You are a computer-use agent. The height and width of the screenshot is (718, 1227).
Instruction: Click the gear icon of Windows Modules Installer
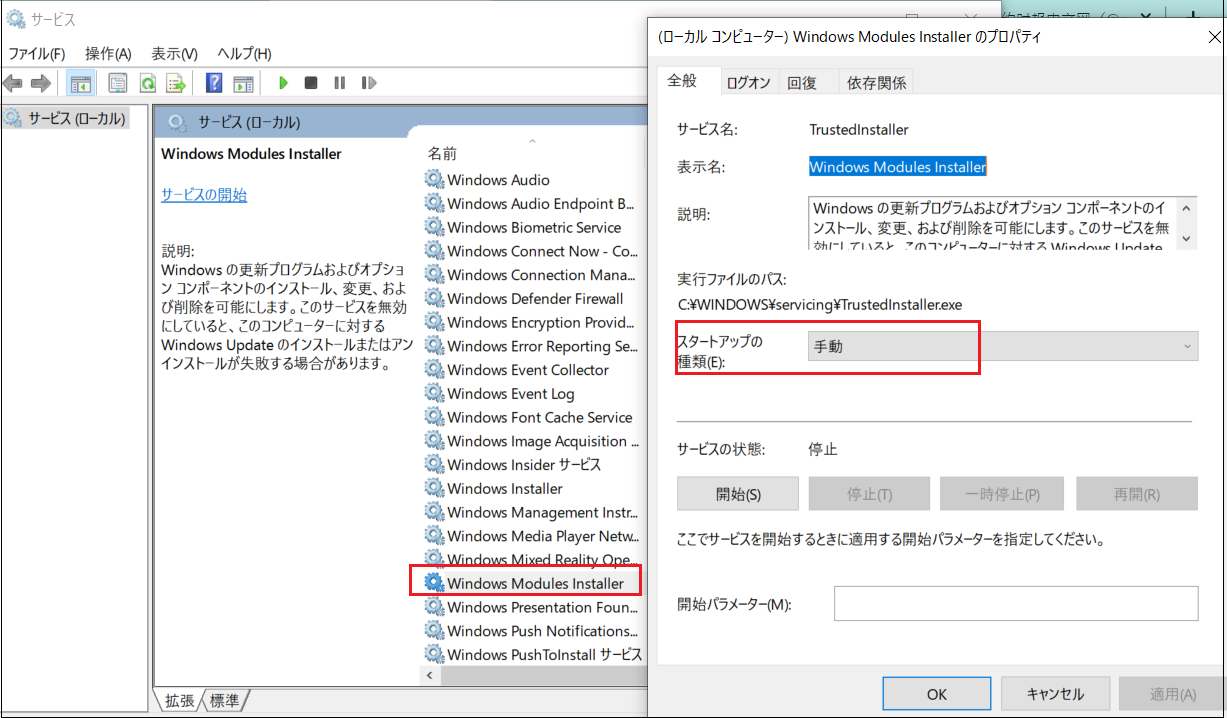[434, 583]
